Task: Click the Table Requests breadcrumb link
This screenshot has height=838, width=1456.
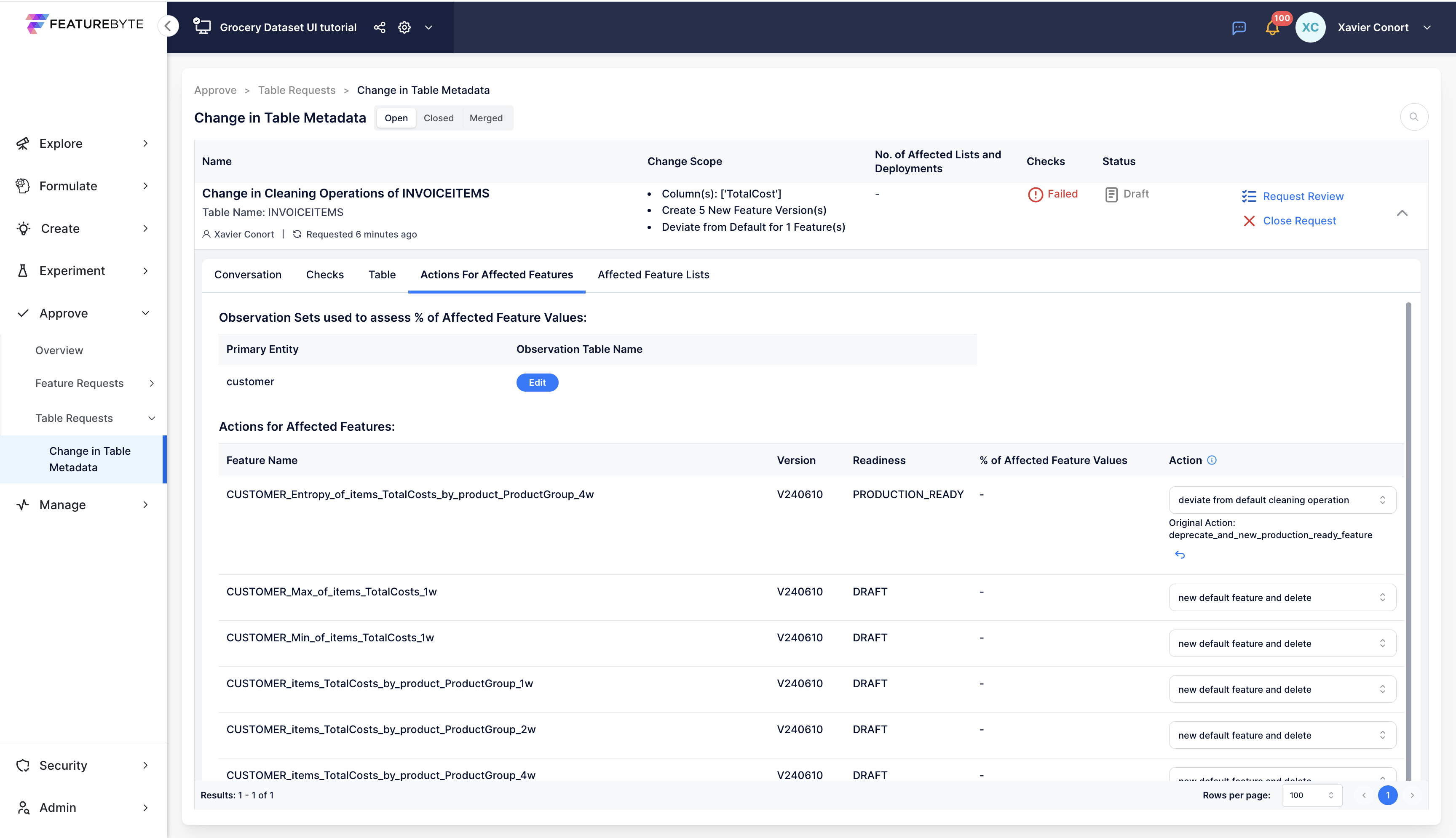Action: tap(297, 91)
